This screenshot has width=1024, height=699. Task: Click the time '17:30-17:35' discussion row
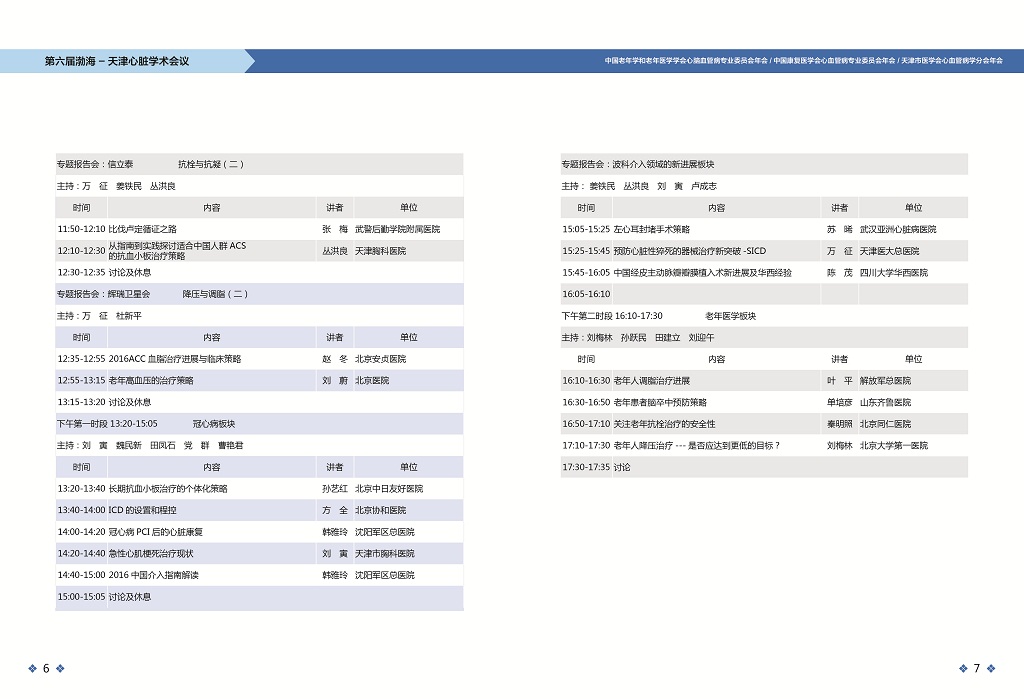click(764, 467)
